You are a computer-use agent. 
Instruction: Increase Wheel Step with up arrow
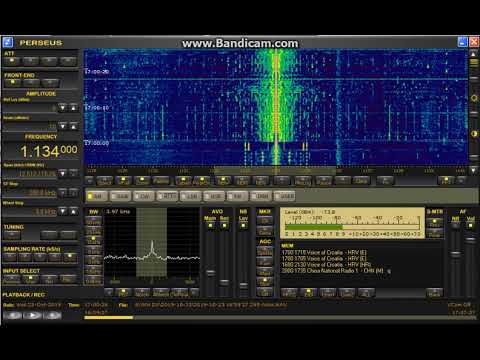coord(74,211)
